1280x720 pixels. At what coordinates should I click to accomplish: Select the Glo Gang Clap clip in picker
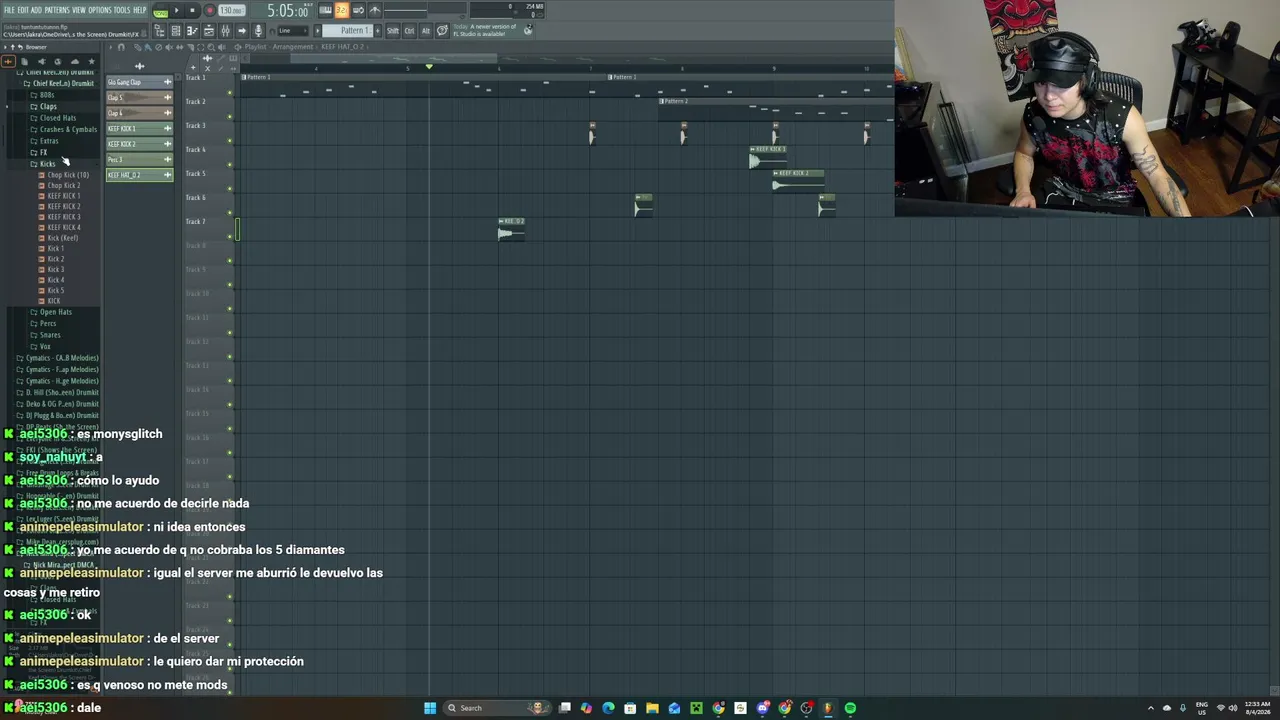139,82
